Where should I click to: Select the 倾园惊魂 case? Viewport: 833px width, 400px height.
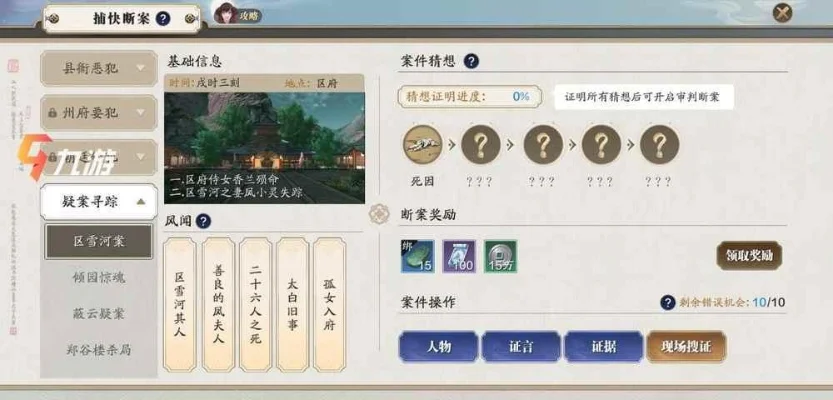click(99, 277)
